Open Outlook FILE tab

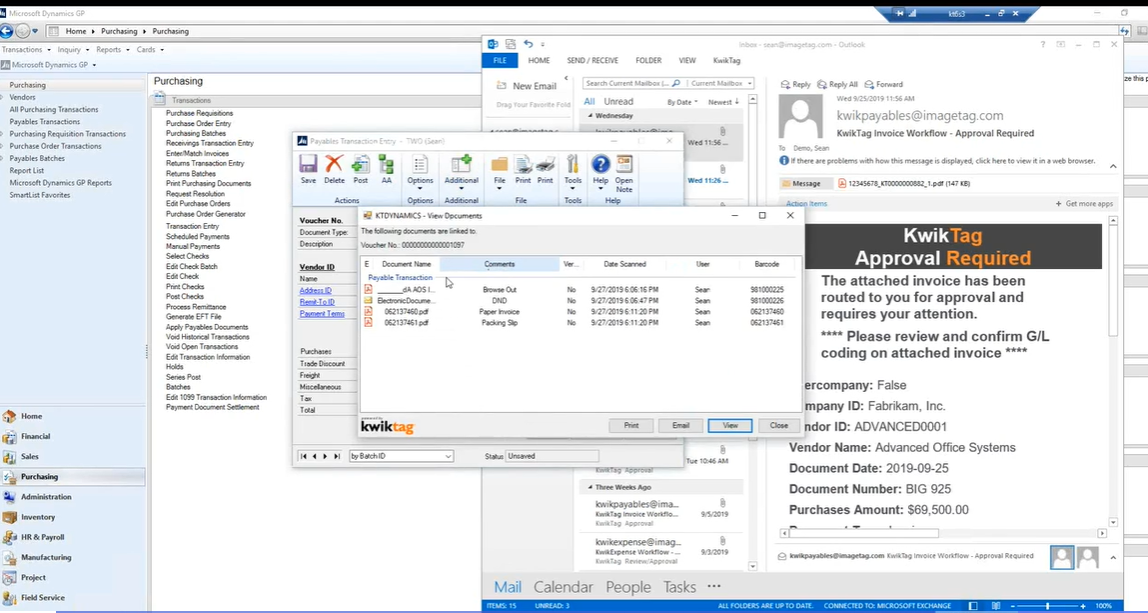[500, 61]
